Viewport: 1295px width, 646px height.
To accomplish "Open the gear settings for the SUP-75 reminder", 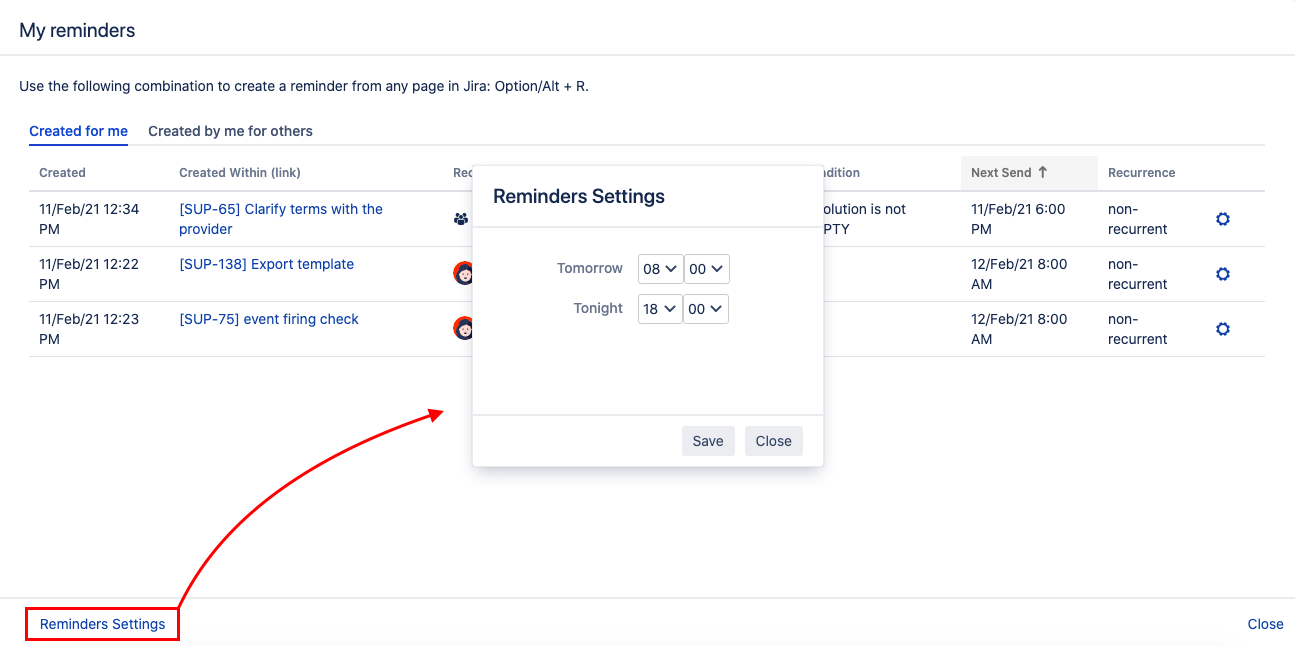I will (1222, 329).
